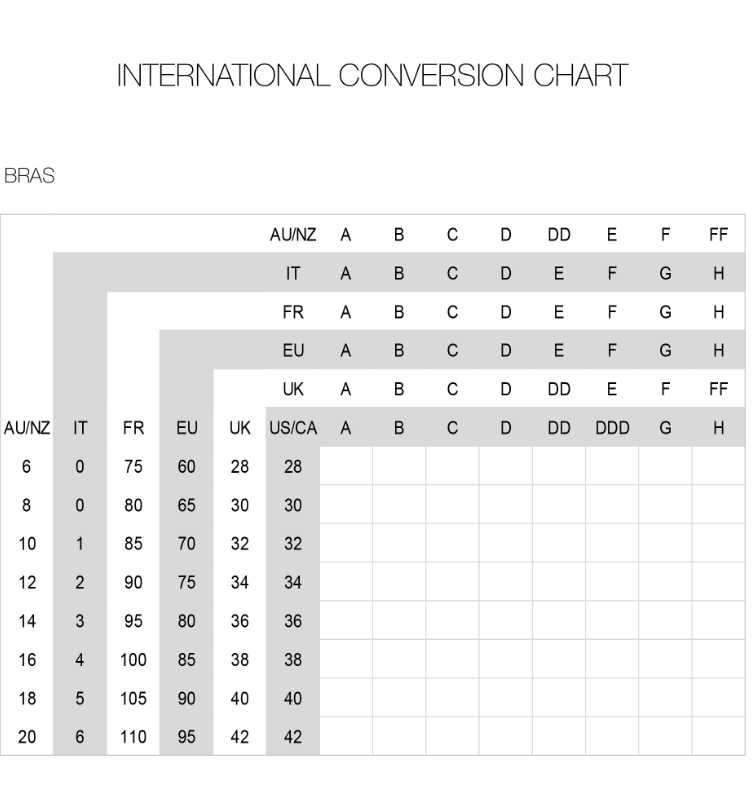Click the DD cup in AU/NZ row
753x798 pixels.
tap(559, 235)
